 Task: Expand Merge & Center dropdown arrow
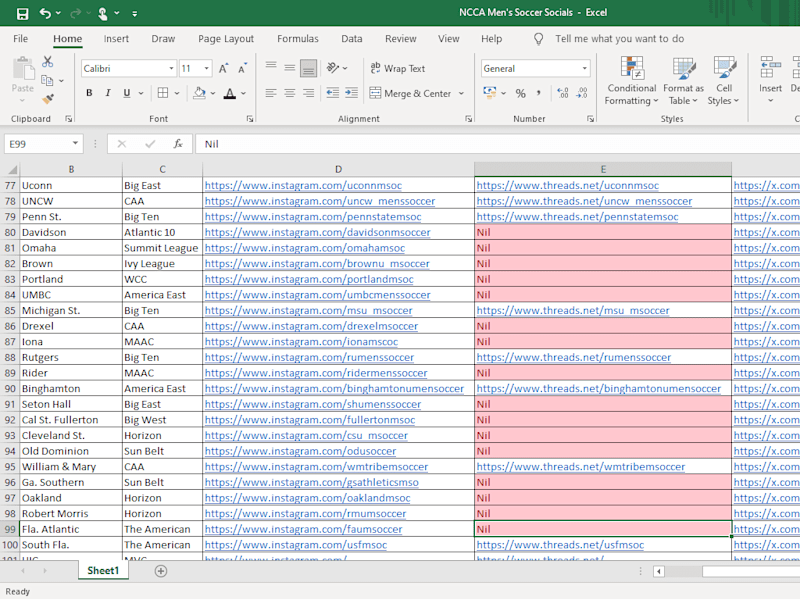461,93
